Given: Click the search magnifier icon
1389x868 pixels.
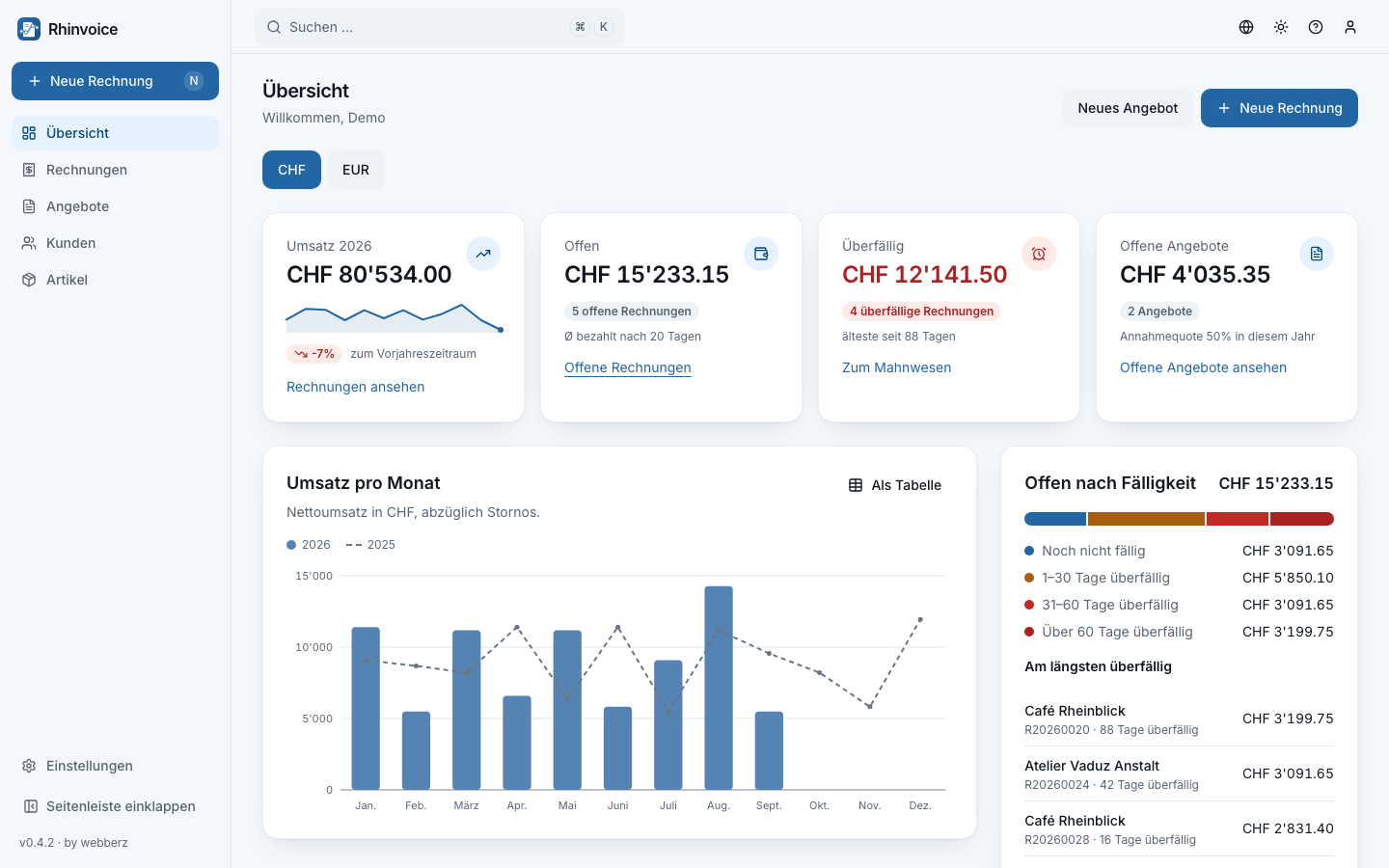Looking at the screenshot, I should 274,27.
